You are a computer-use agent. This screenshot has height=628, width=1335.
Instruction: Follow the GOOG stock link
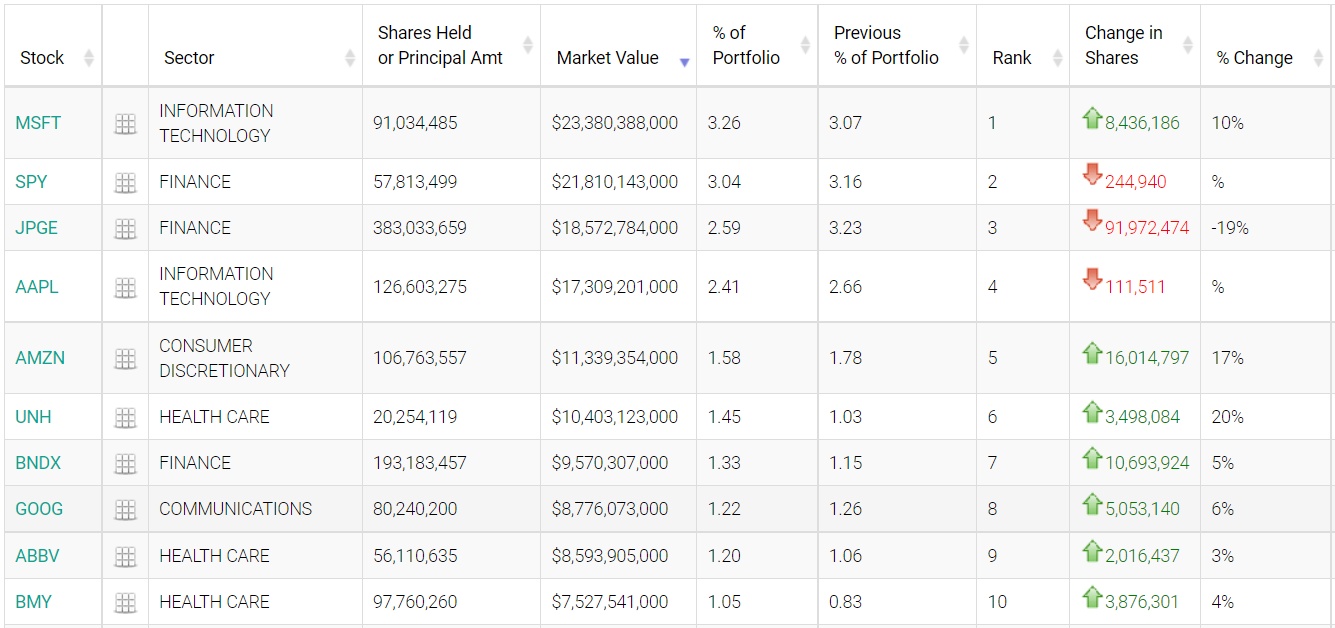pyautogui.click(x=39, y=509)
